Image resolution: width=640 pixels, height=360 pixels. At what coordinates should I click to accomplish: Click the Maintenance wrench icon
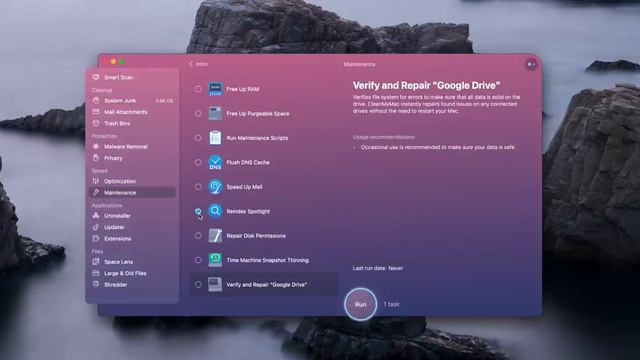pyautogui.click(x=96, y=193)
